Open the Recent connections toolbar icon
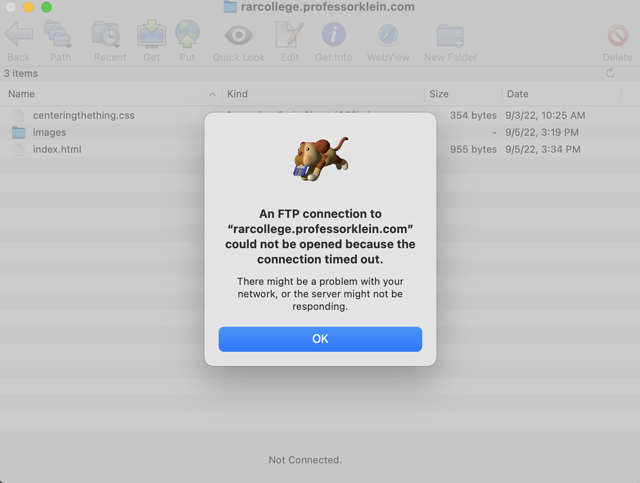The width and height of the screenshot is (640, 483). tap(107, 35)
